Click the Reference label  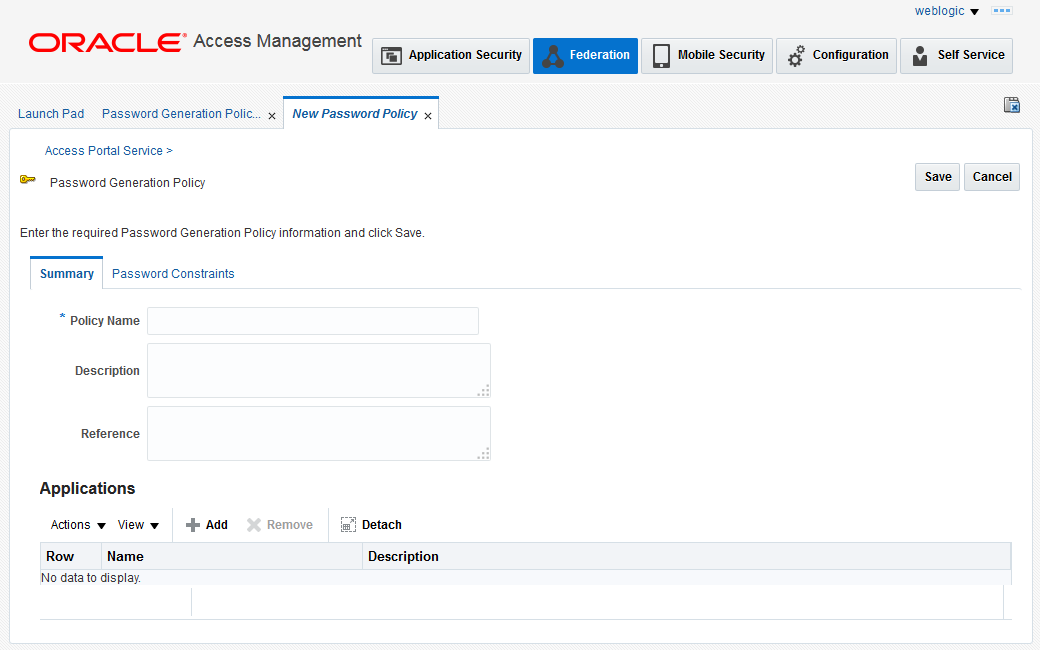pyautogui.click(x=110, y=434)
